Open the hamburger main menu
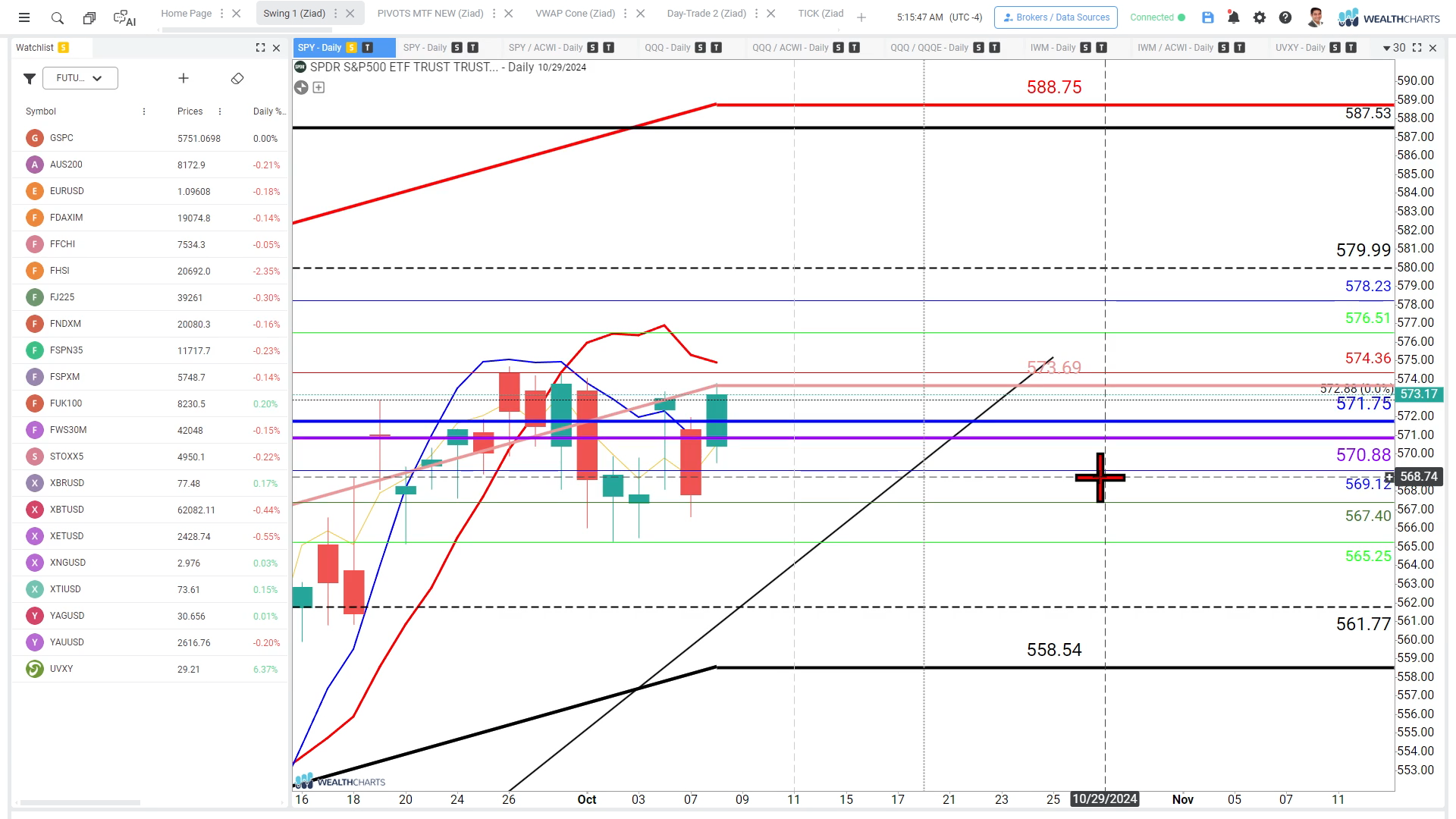The width and height of the screenshot is (1456, 819). click(24, 17)
